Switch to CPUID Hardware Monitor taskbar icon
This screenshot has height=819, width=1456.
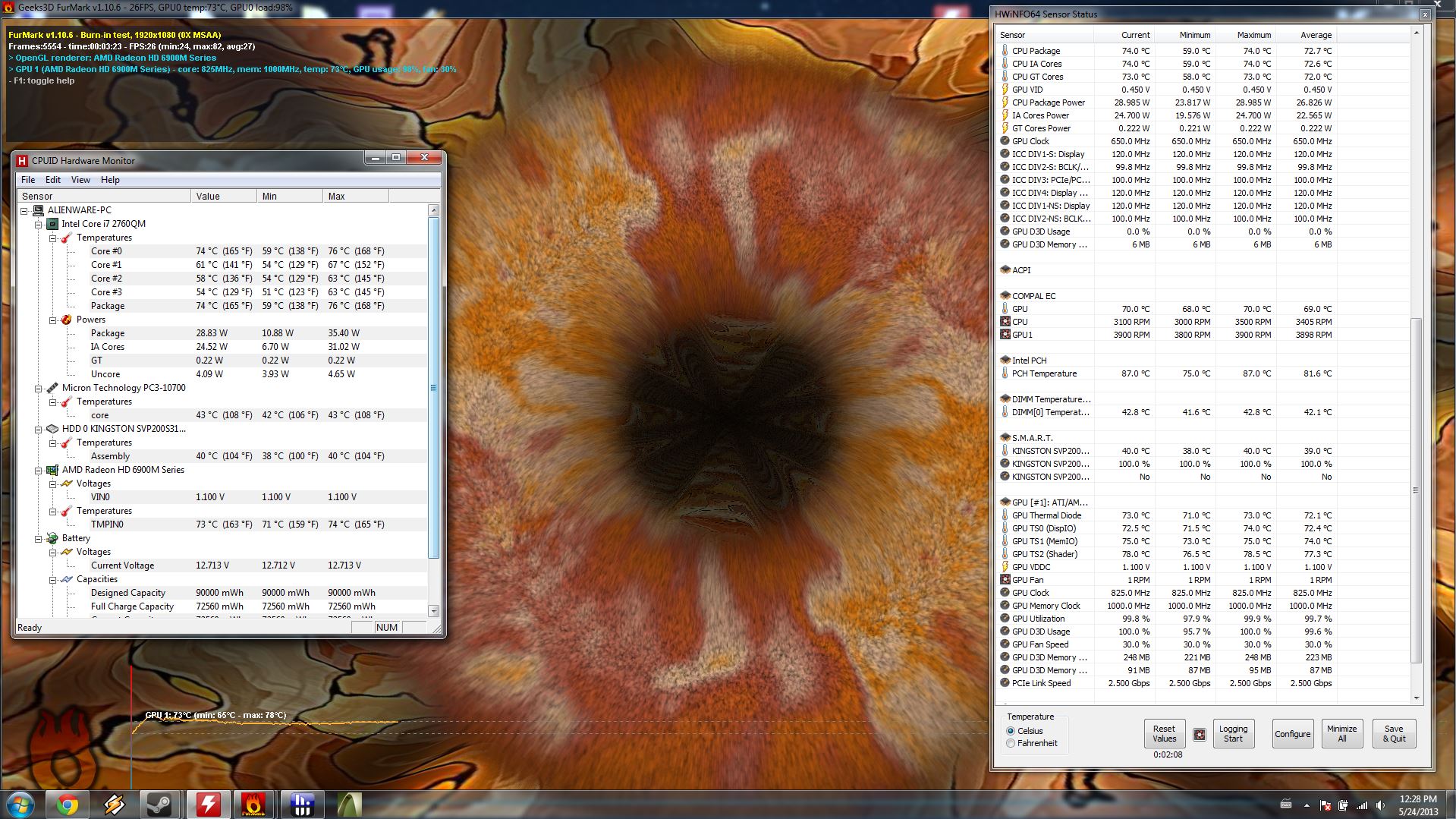(x=208, y=805)
